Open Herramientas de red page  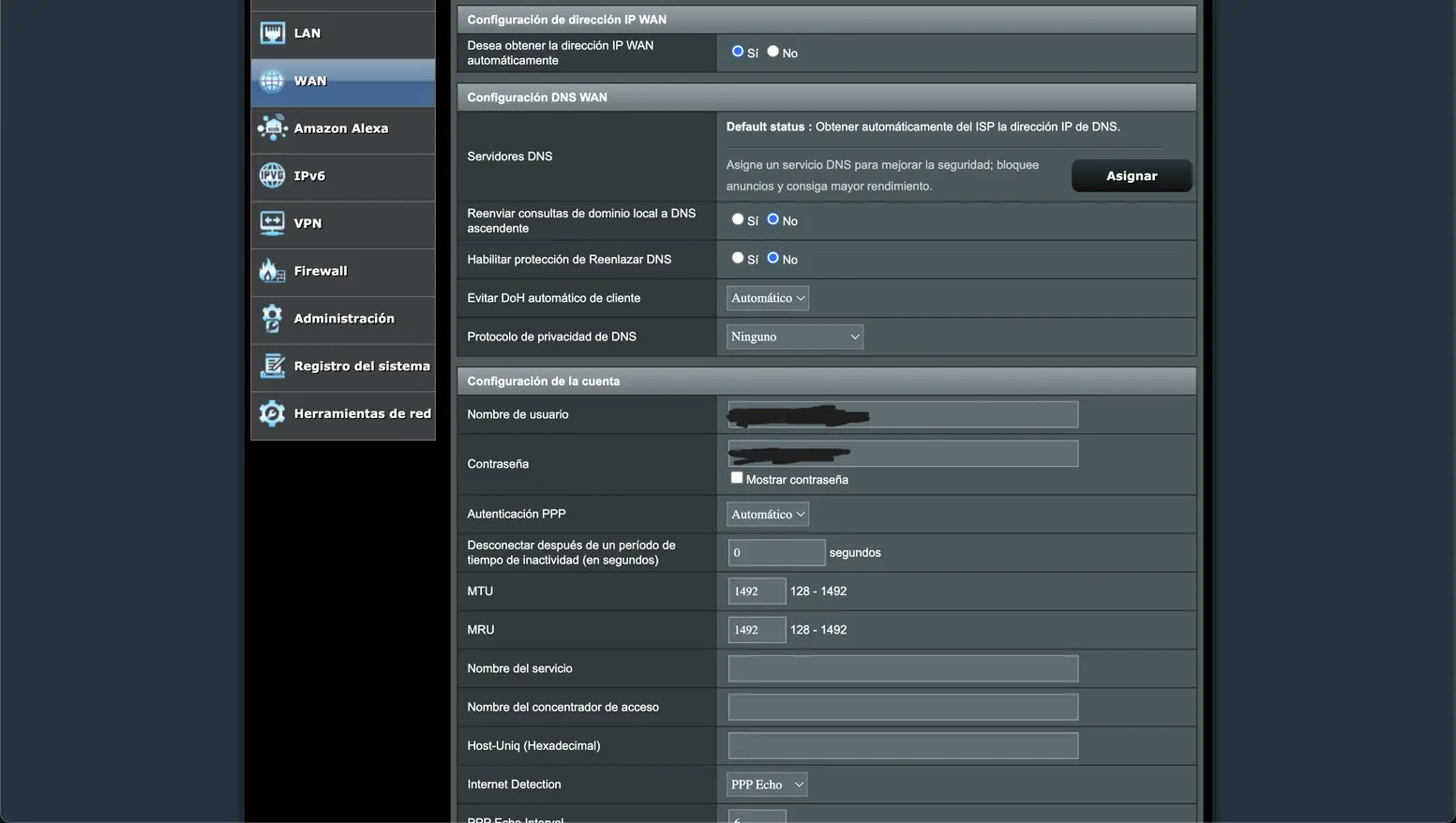(x=343, y=414)
